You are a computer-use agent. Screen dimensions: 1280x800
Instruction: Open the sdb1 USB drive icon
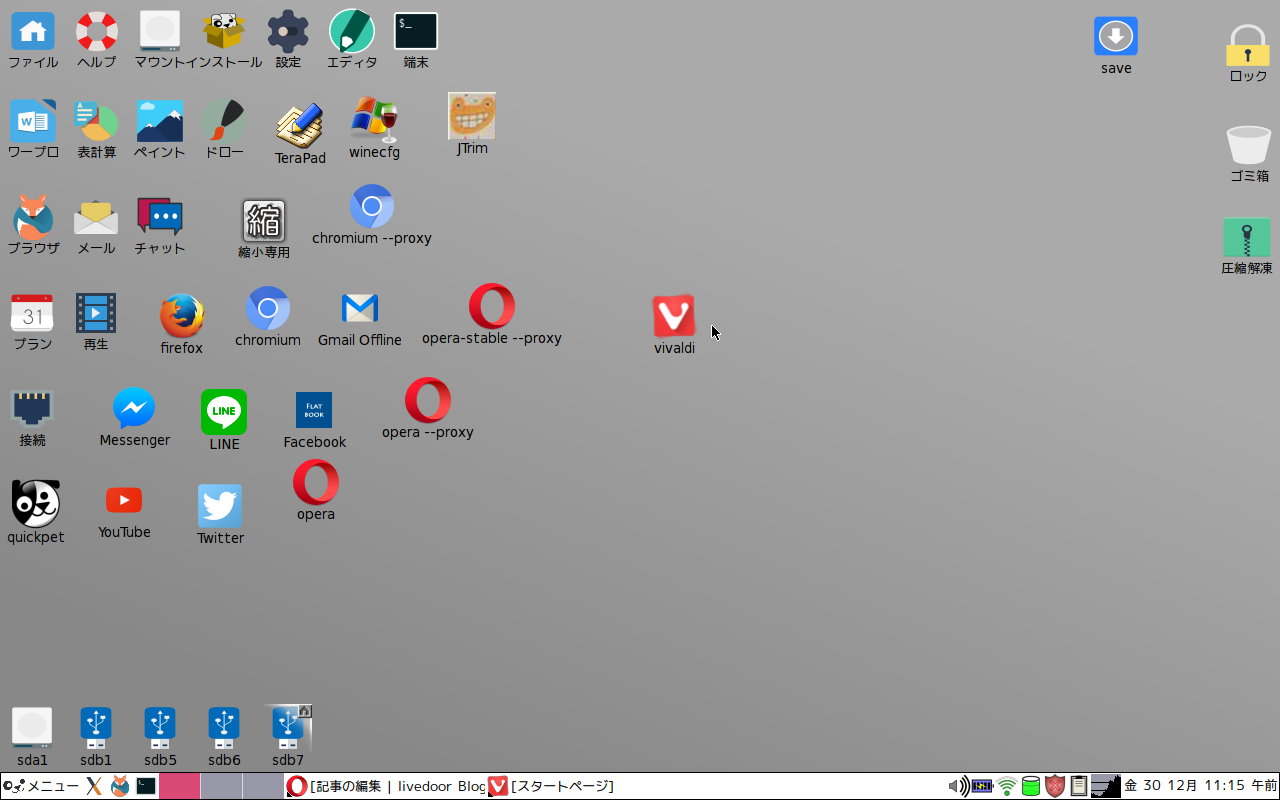pyautogui.click(x=96, y=728)
